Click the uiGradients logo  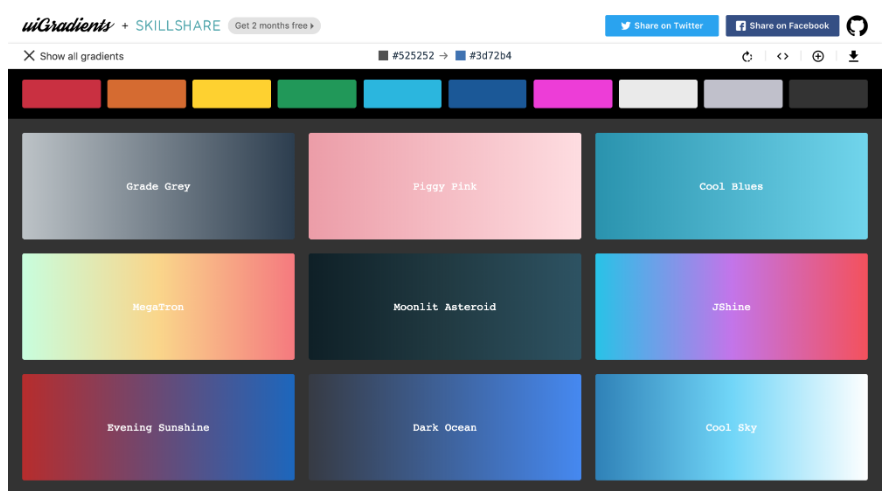tap(67, 25)
